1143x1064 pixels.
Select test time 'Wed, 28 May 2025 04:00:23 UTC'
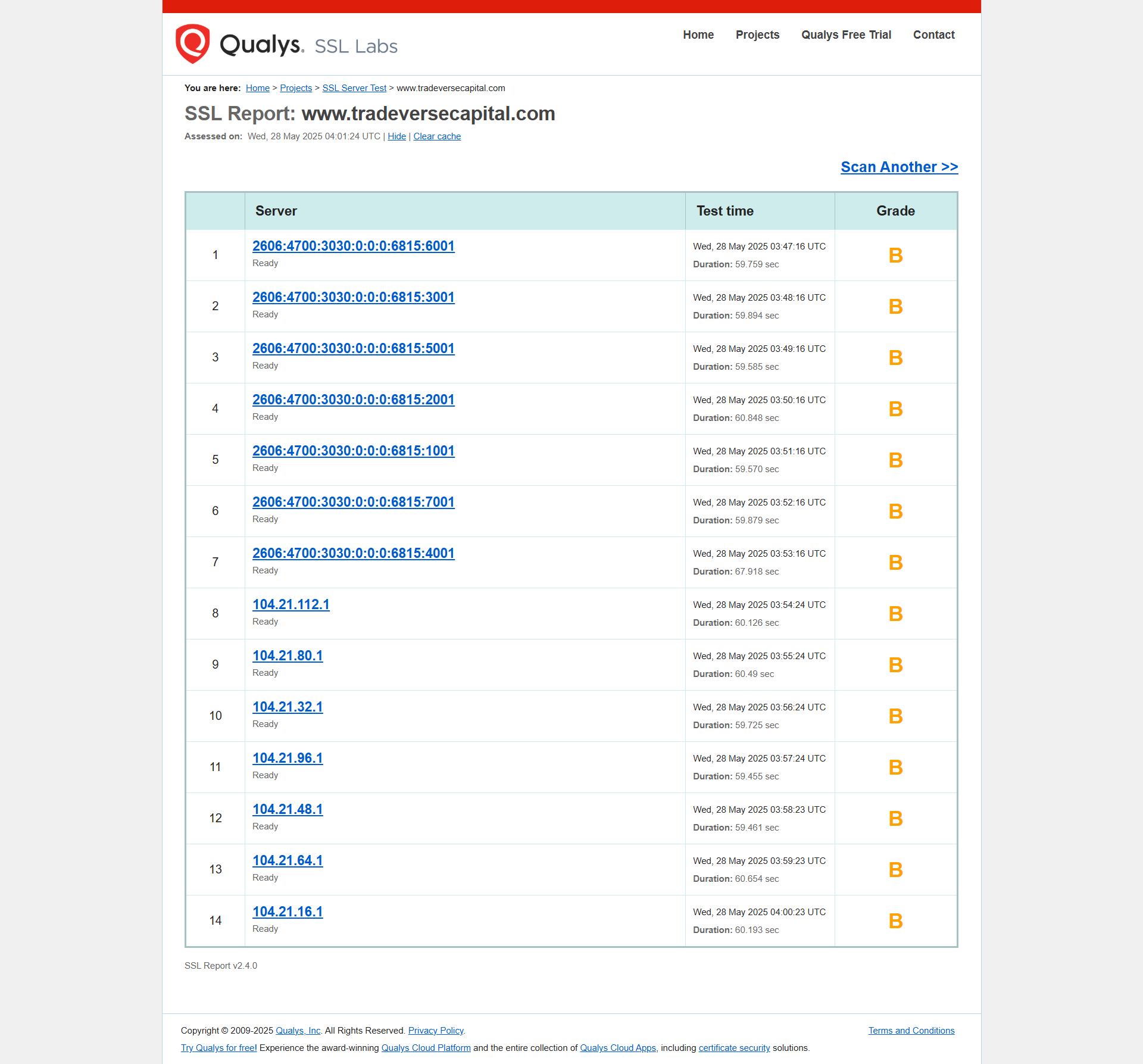coord(759,912)
